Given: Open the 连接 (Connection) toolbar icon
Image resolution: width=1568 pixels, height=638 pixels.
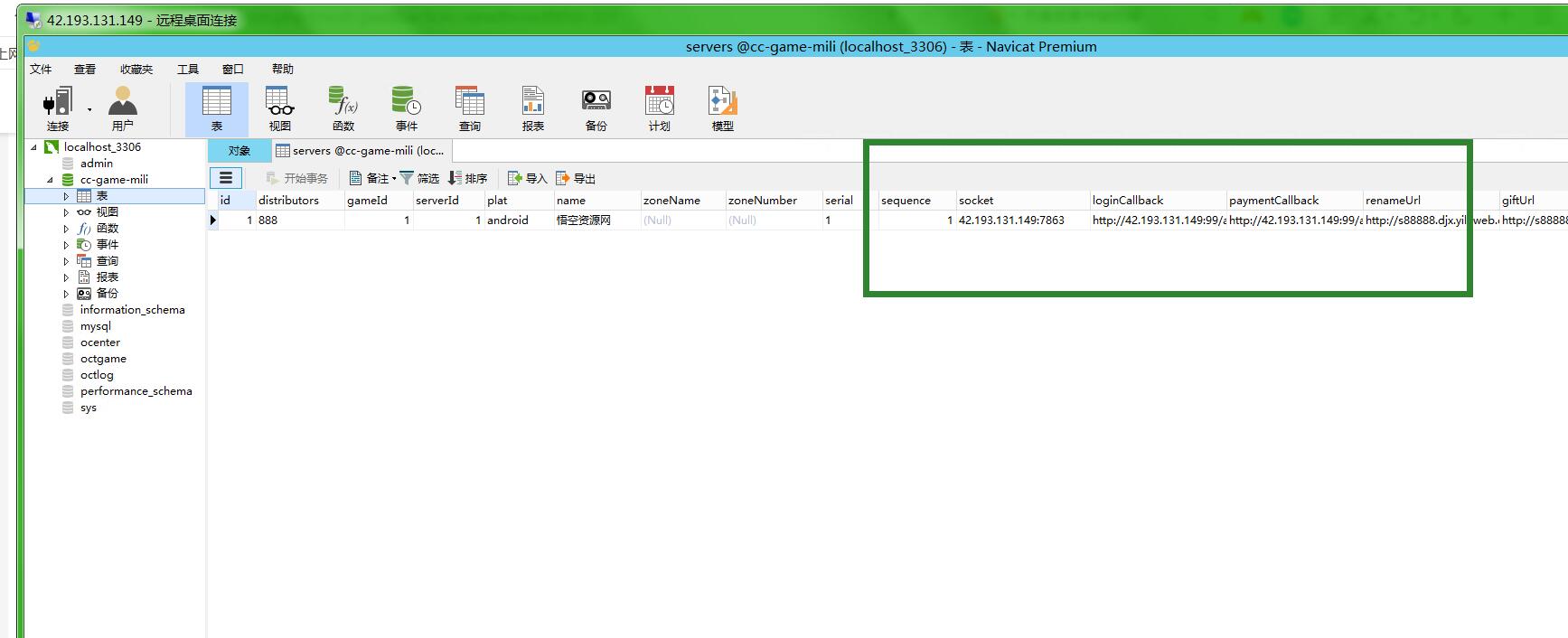Looking at the screenshot, I should click(58, 108).
